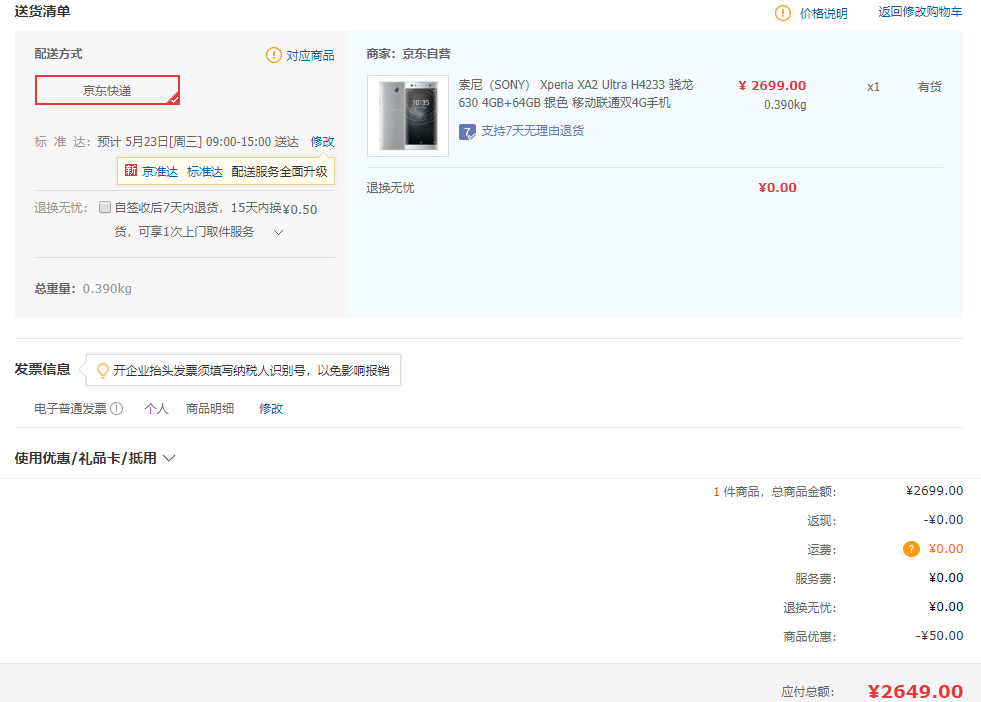Click the exclamation icon beside 对应商品
The image size is (981, 702).
[x=273, y=55]
